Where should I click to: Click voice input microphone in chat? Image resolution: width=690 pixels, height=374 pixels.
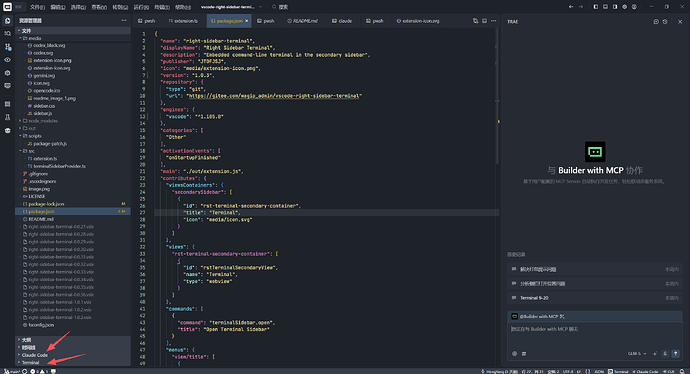(x=665, y=353)
